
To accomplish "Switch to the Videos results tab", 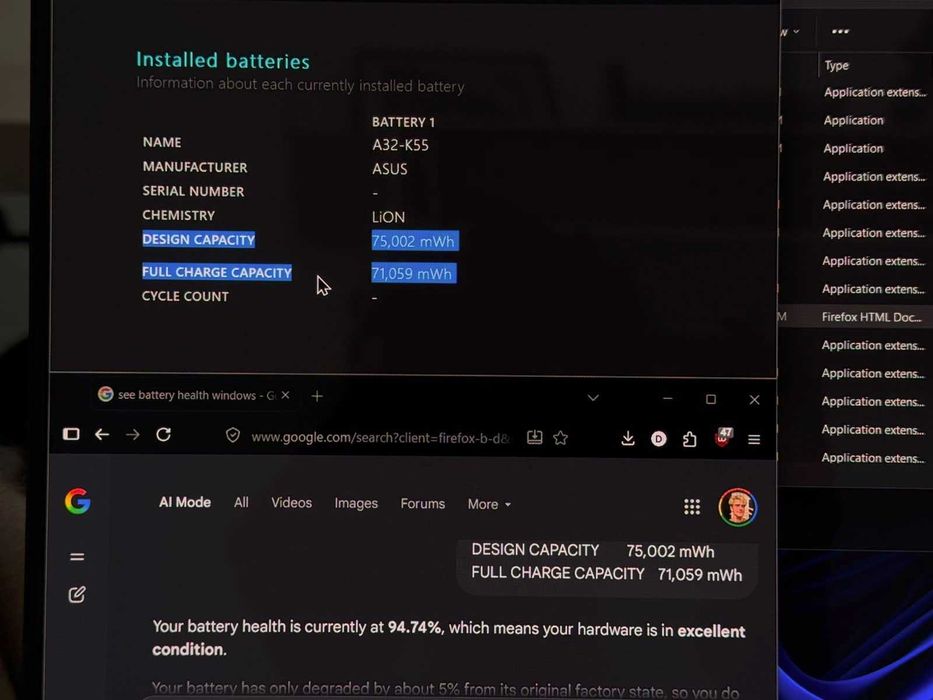I will (x=292, y=503).
